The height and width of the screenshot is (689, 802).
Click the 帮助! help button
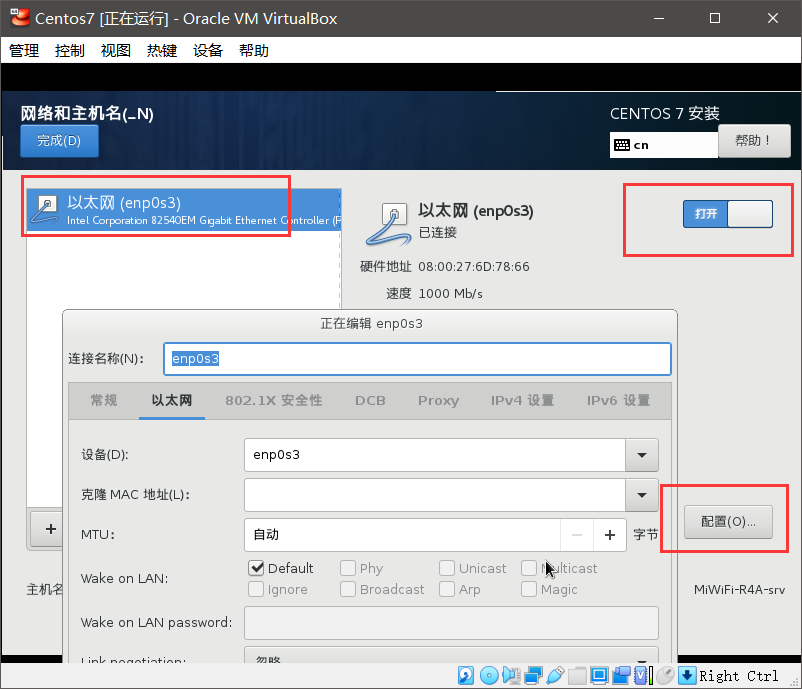point(754,141)
